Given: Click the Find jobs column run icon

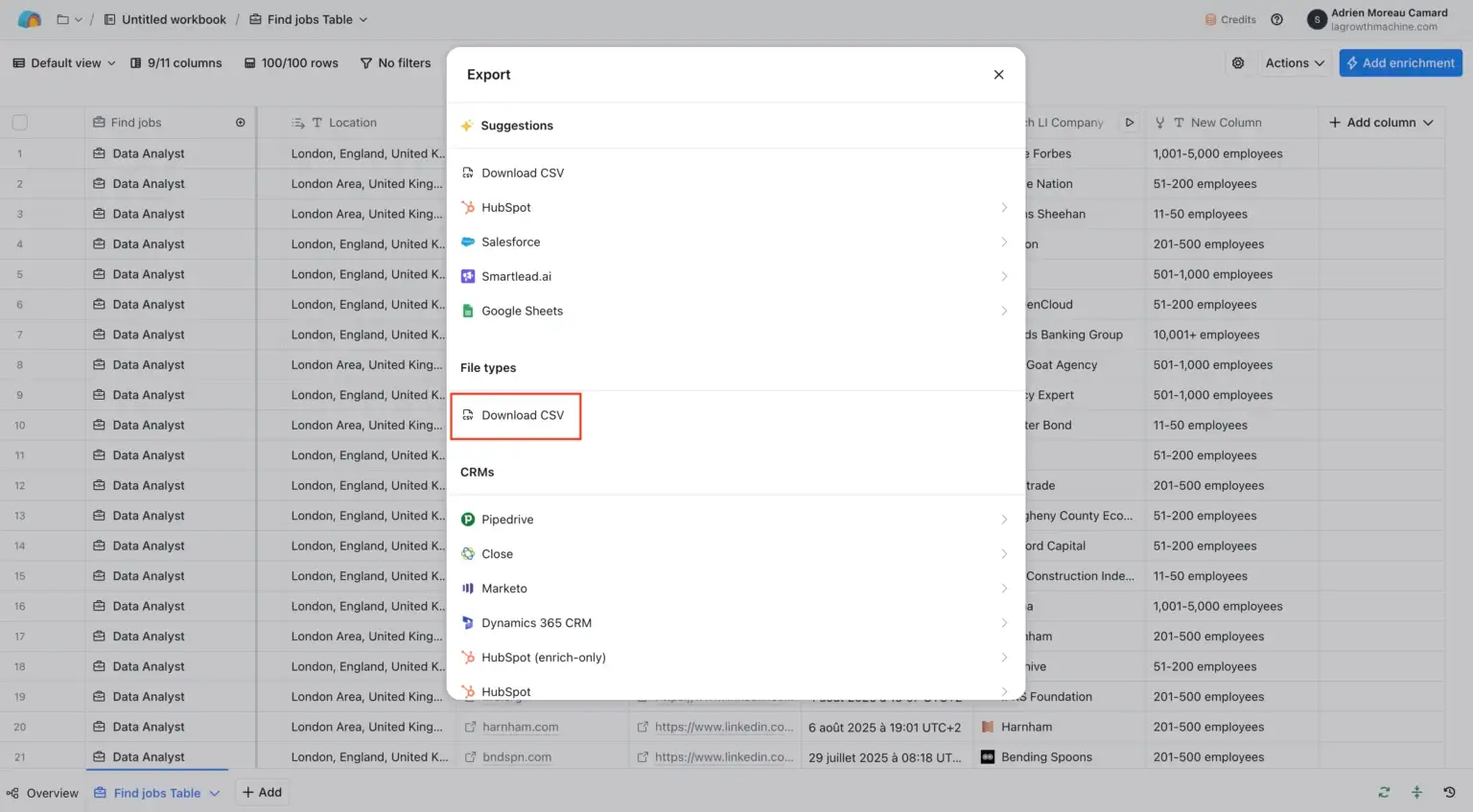Looking at the screenshot, I should click(241, 123).
